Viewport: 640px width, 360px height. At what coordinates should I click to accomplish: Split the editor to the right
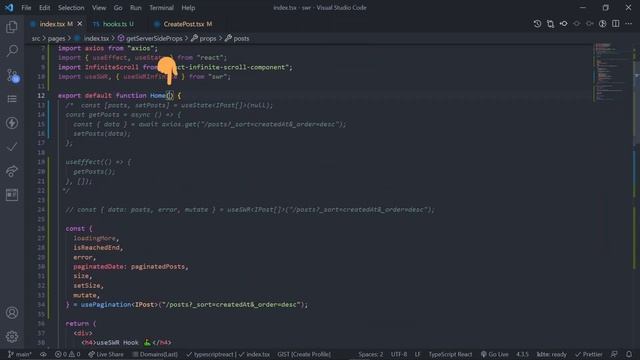coord(616,24)
